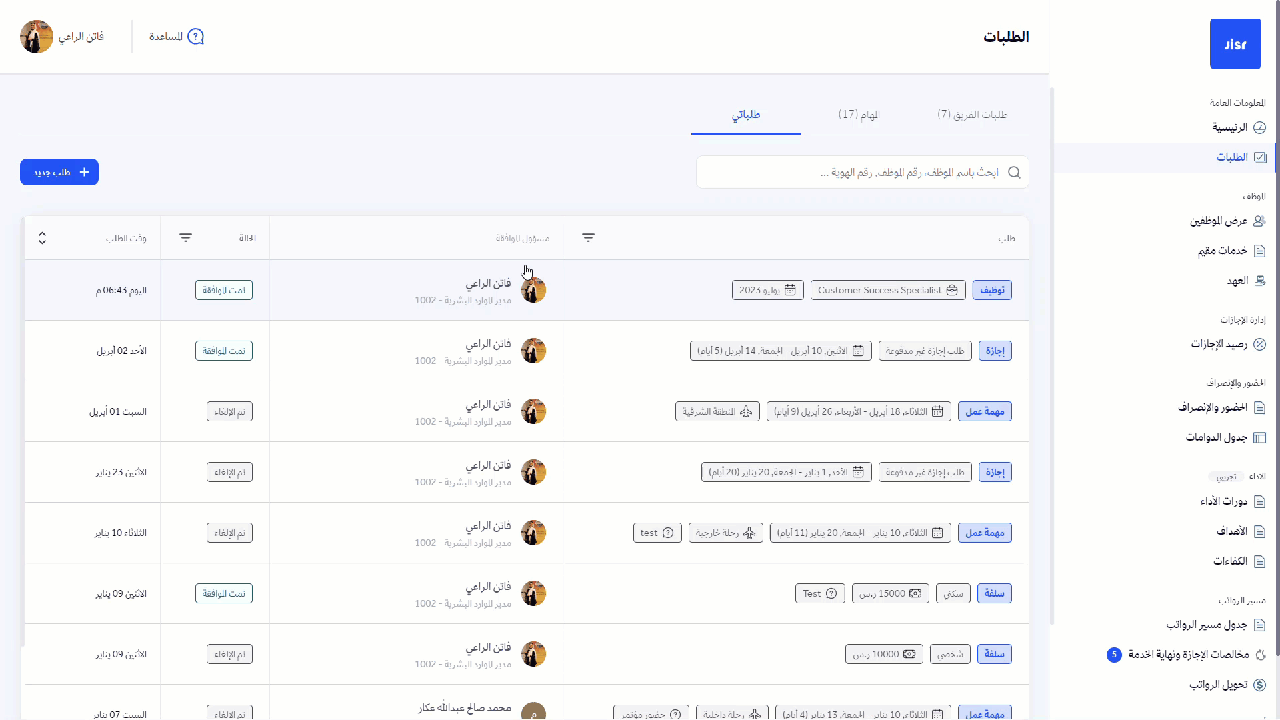Screen dimensions: 1280x720
Task: Click the تحويل الرواتب salary transfer icon
Action: 1260,685
